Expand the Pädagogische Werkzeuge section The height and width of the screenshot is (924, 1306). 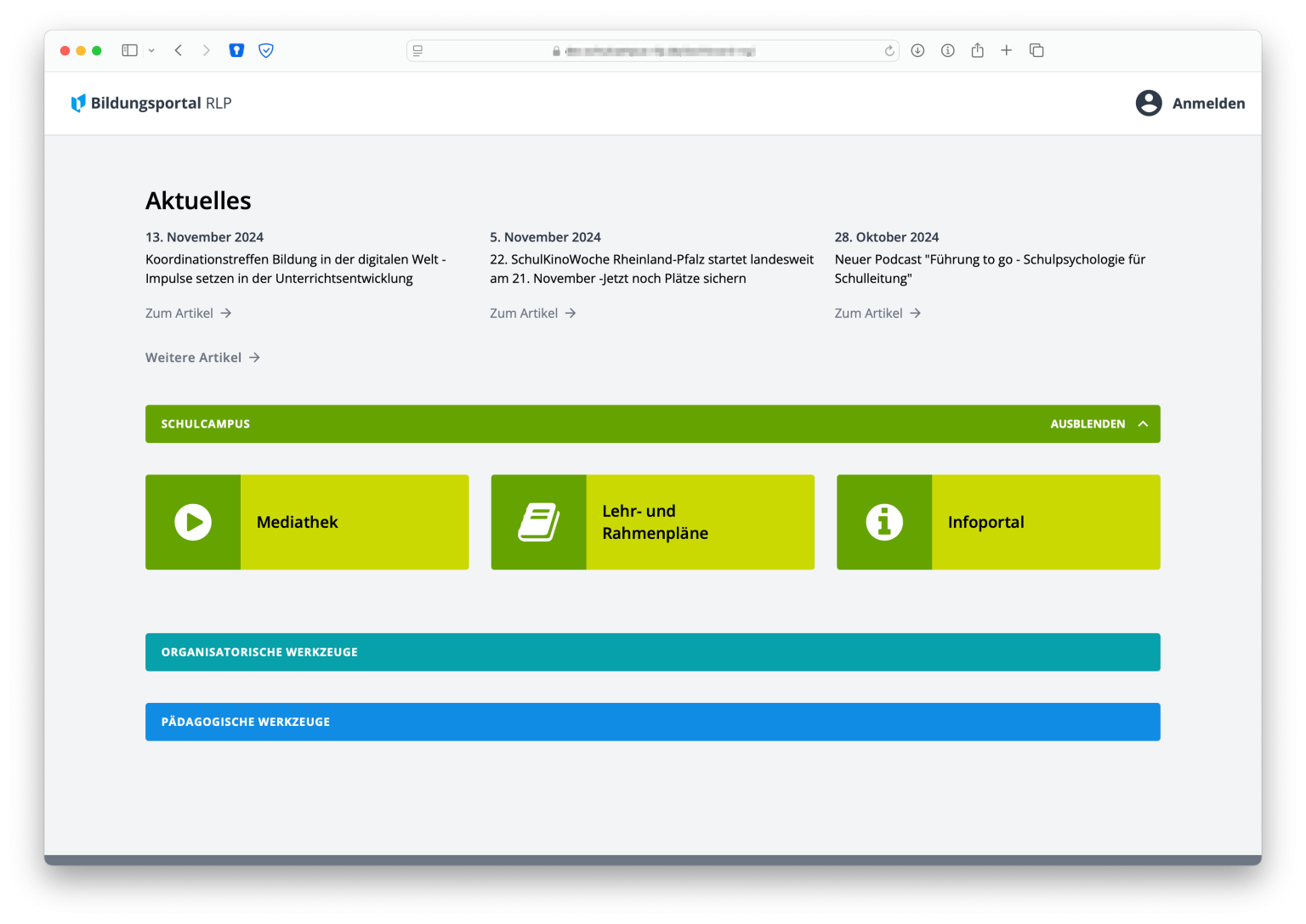pos(652,722)
